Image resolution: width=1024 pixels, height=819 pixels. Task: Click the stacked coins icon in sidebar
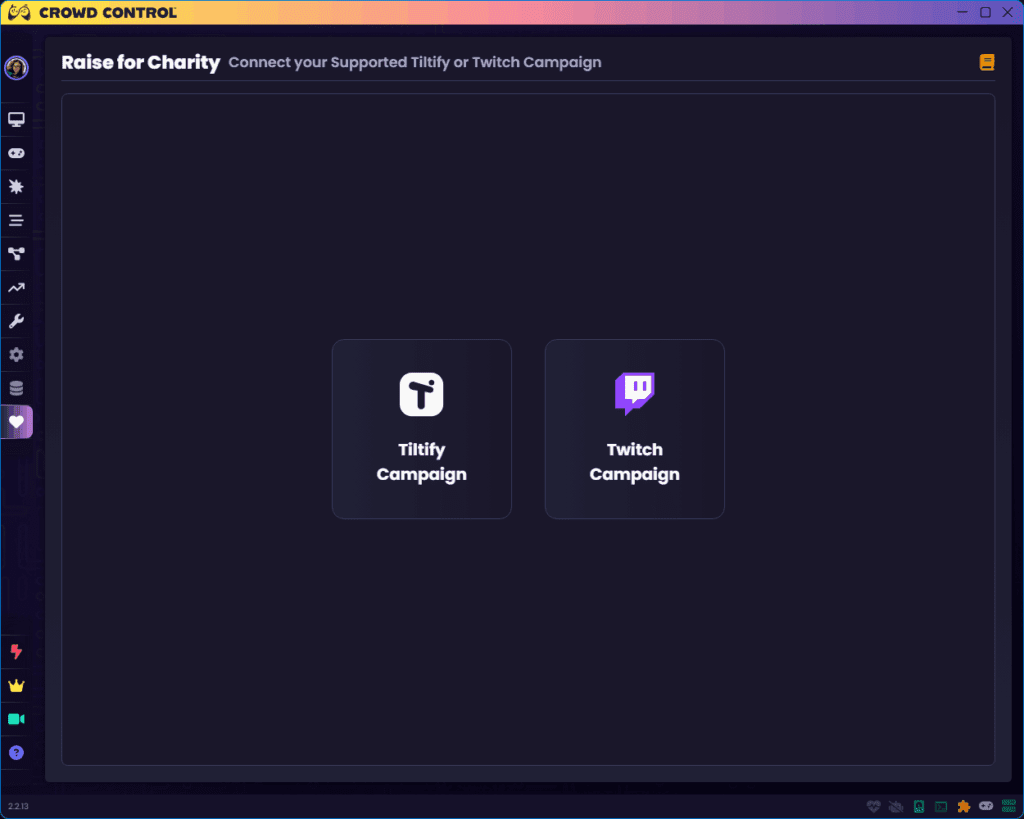point(16,388)
